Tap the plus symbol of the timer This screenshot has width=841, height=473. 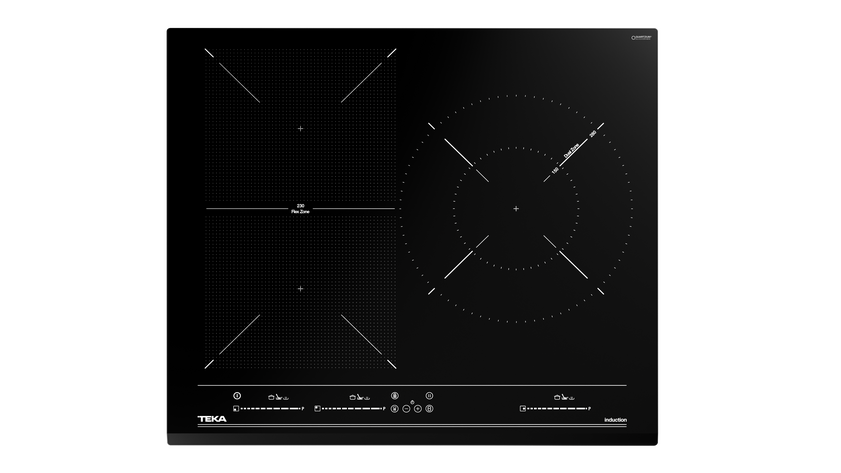pos(418,409)
